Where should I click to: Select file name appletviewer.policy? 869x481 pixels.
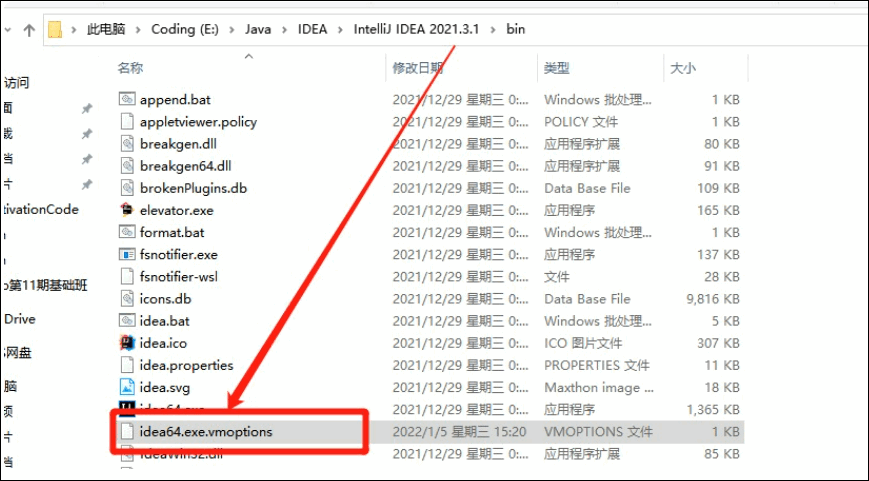(x=198, y=122)
